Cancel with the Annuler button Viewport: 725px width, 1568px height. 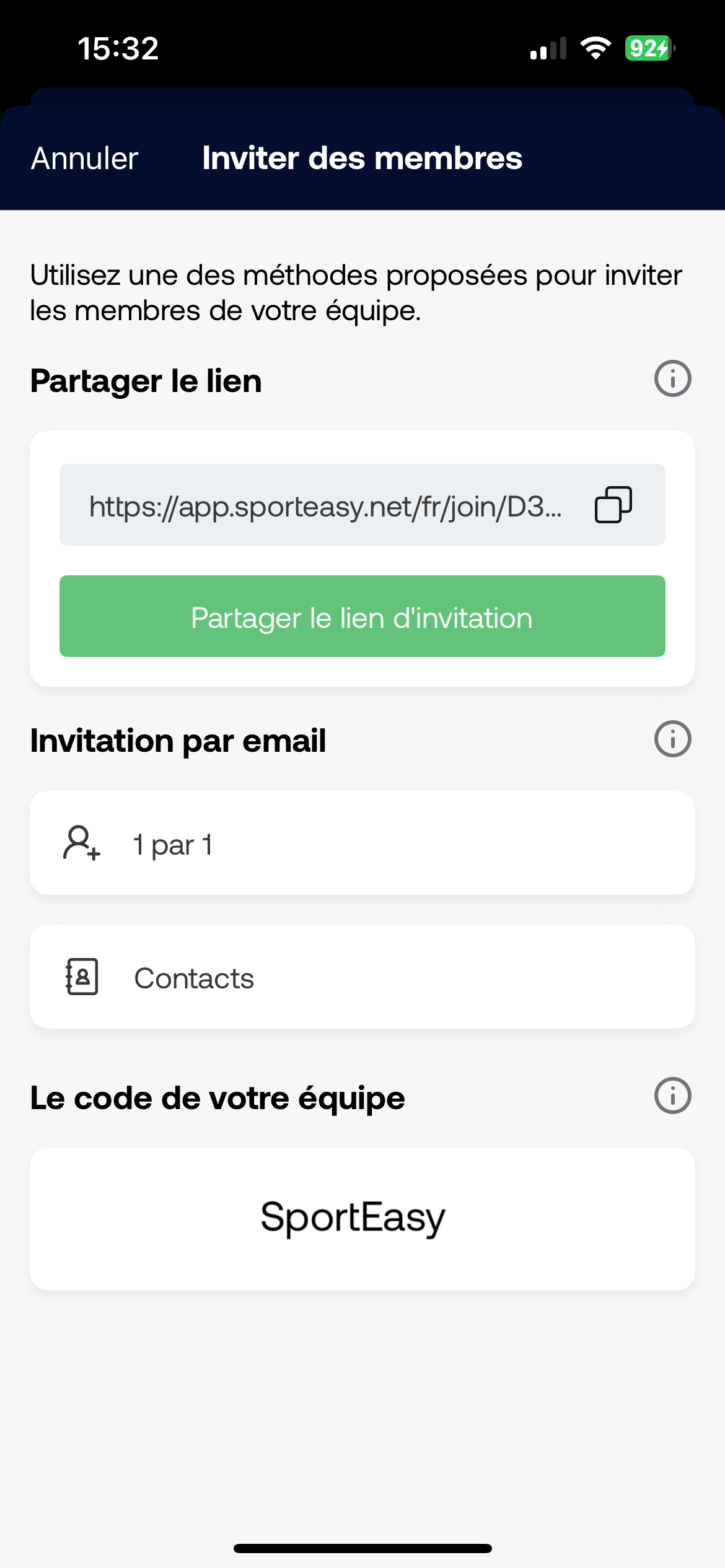[85, 159]
